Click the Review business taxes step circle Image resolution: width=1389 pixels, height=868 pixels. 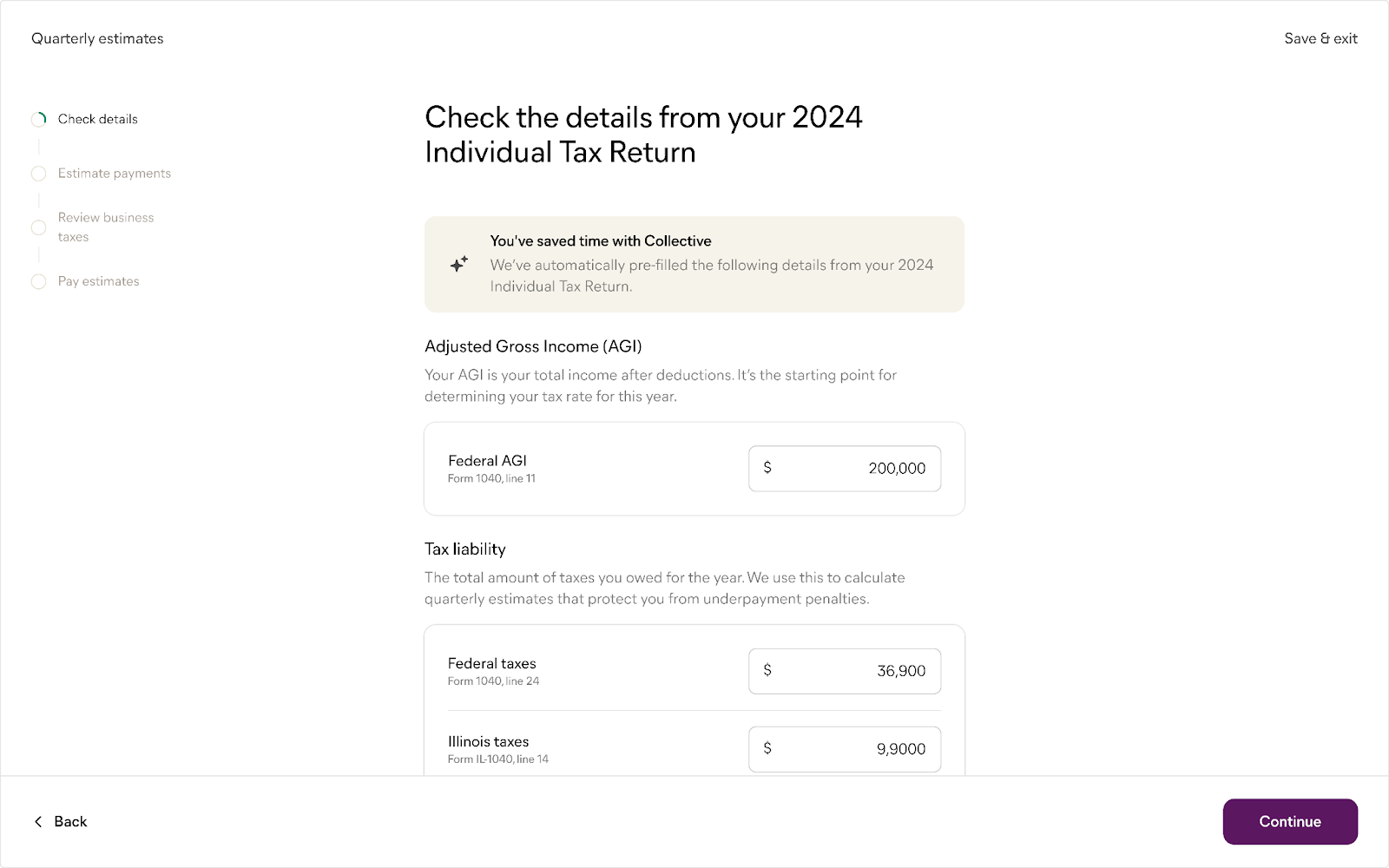(39, 227)
